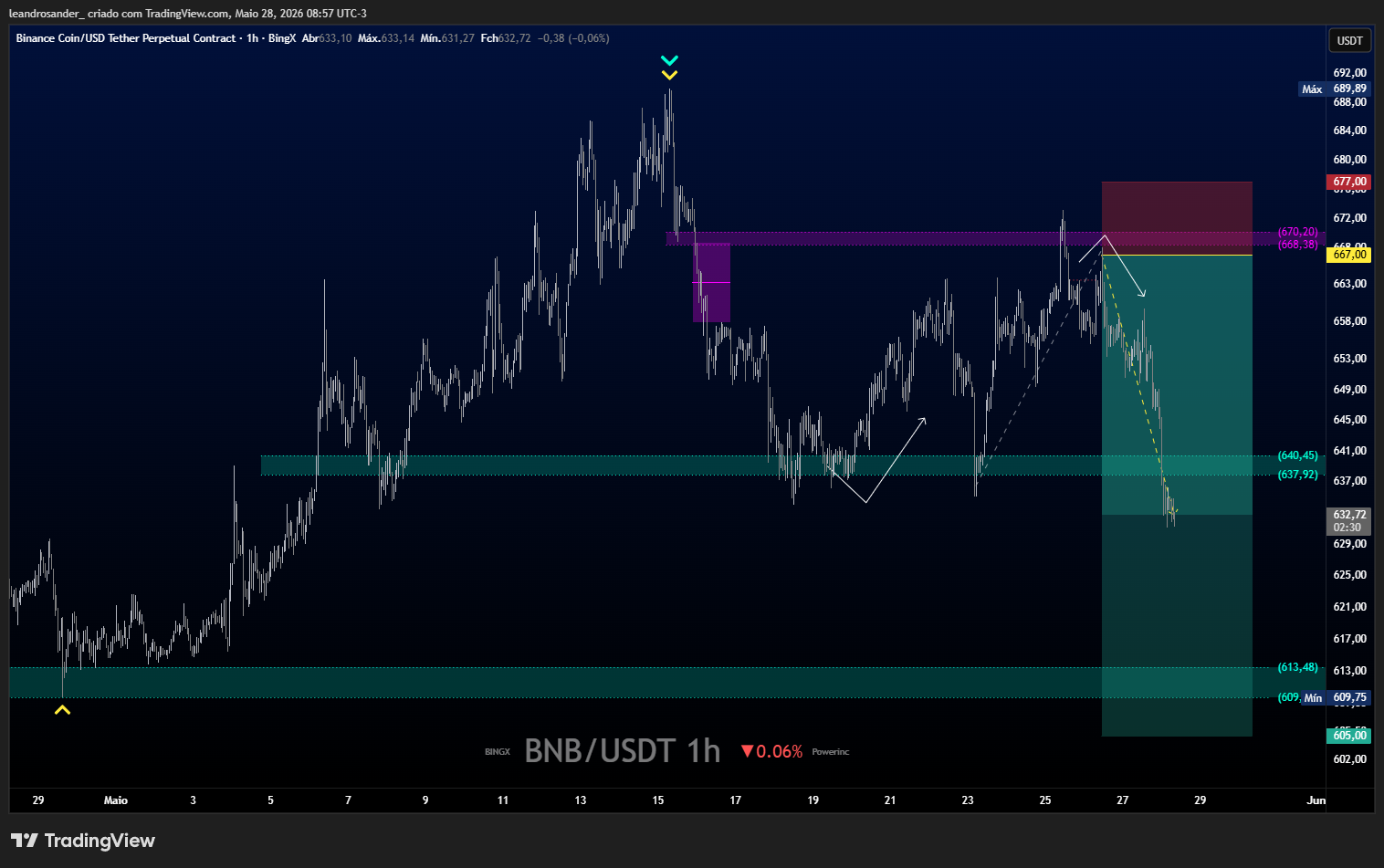1384x868 pixels.
Task: Click the Maio label on the time axis
Action: pyautogui.click(x=116, y=800)
